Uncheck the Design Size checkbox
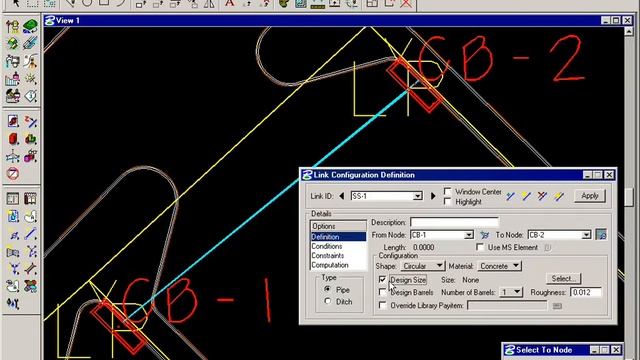The height and width of the screenshot is (360, 640). (382, 280)
